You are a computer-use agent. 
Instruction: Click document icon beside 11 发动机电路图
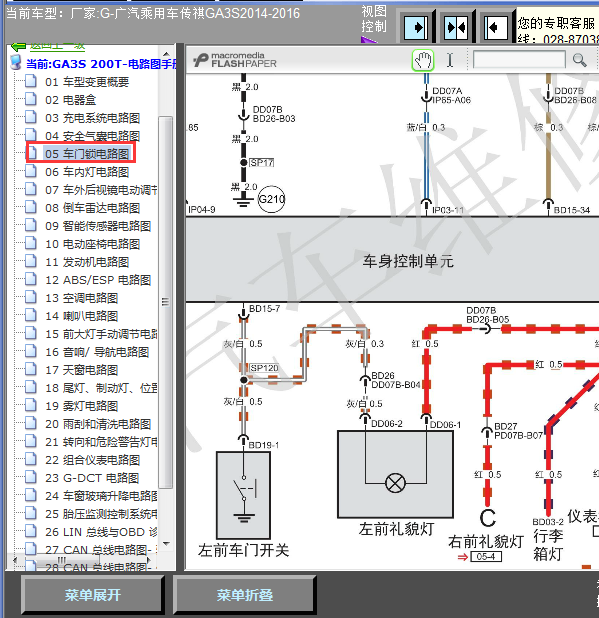31,261
